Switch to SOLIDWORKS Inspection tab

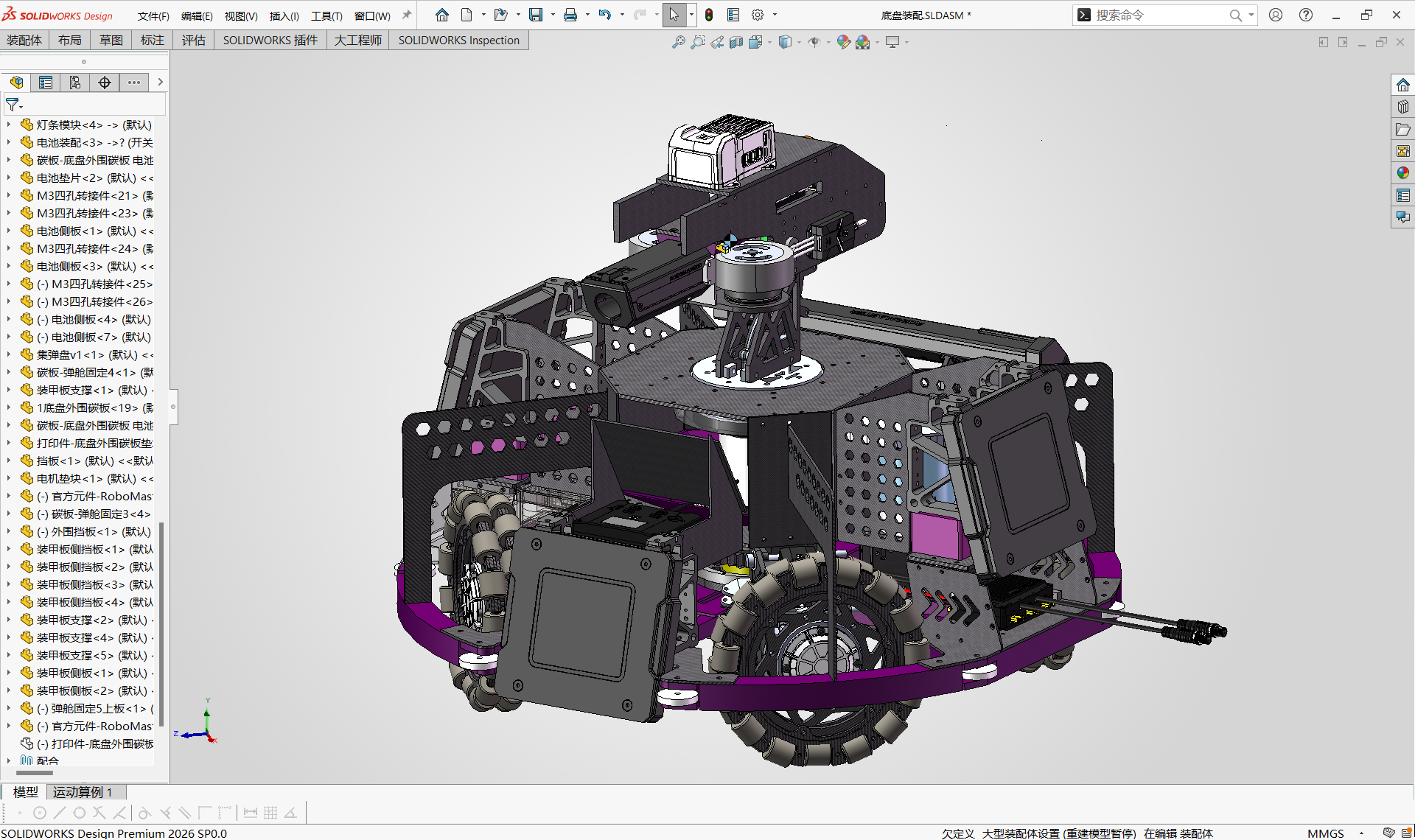pyautogui.click(x=459, y=41)
